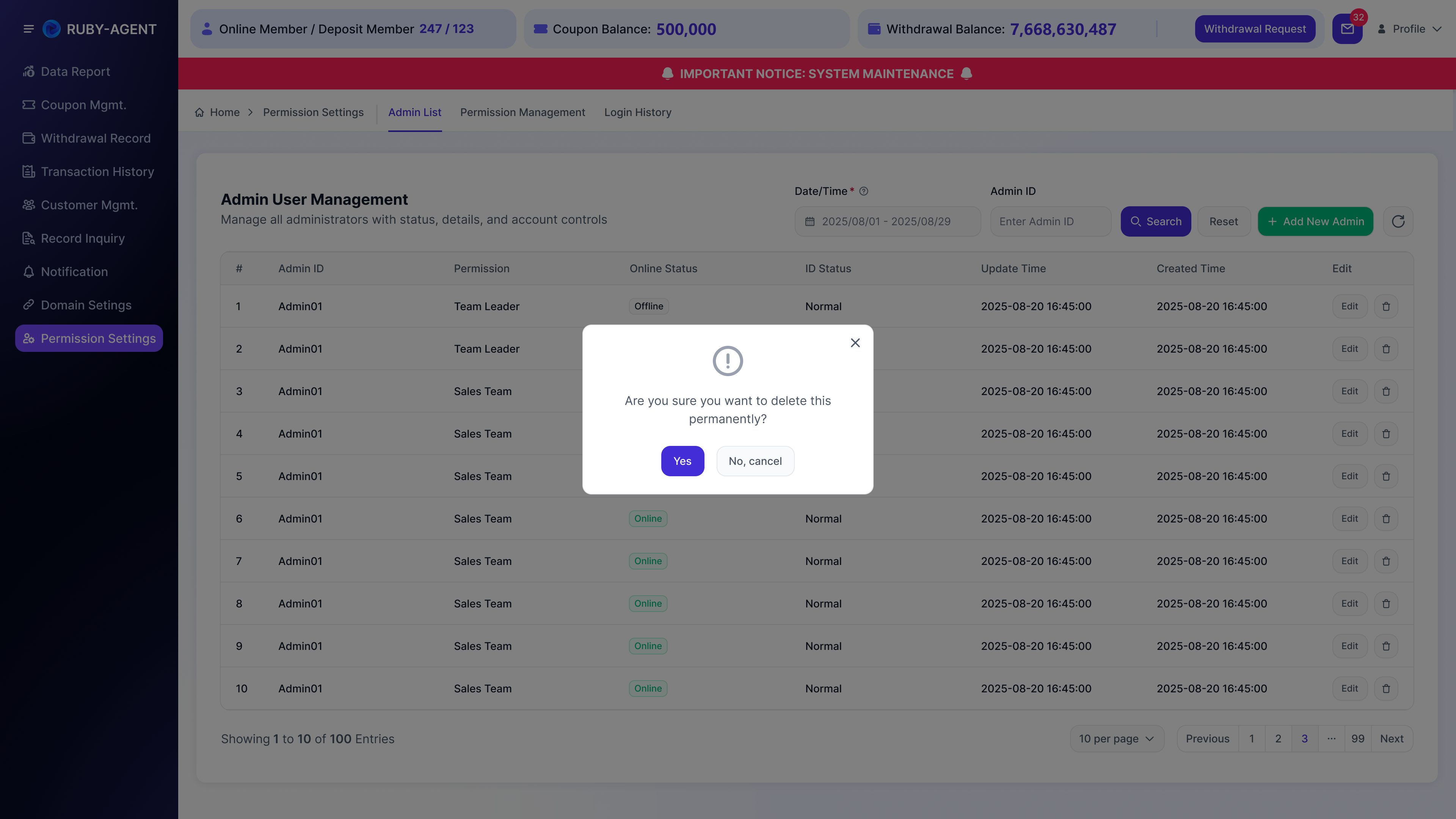Select Permission Settings in sidebar
Image resolution: width=1456 pixels, height=819 pixels.
pos(89,339)
